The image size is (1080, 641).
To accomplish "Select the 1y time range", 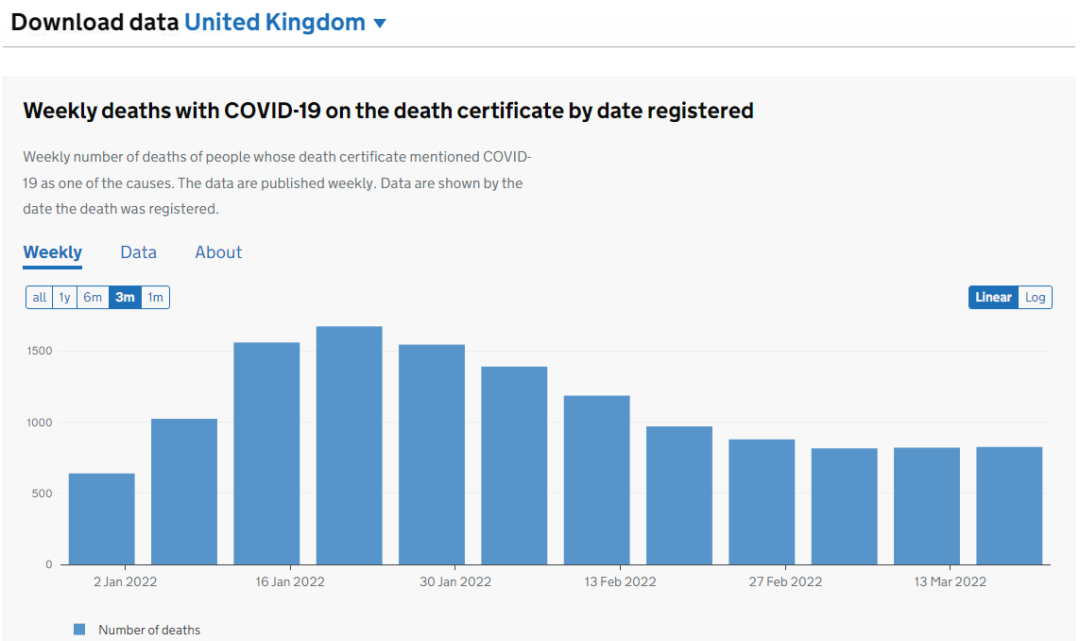I will point(65,297).
